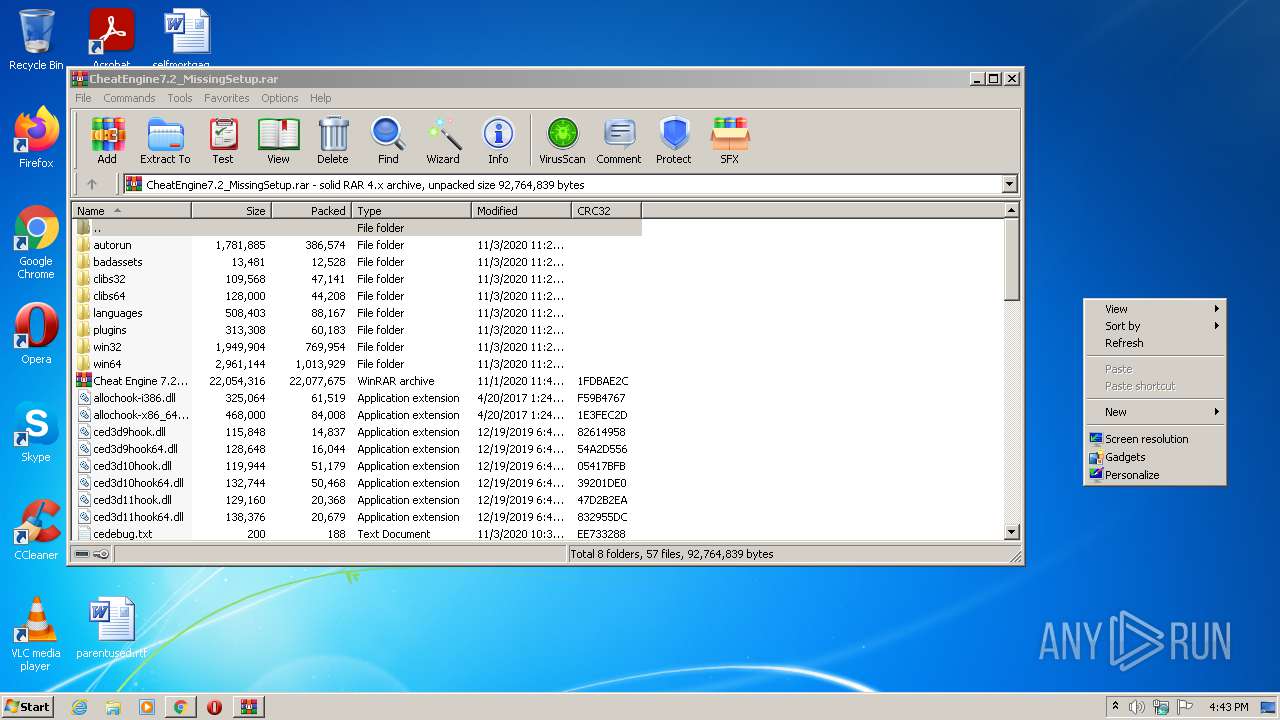
Task: Click the Google Chrome desktop icon
Action: pos(36,243)
